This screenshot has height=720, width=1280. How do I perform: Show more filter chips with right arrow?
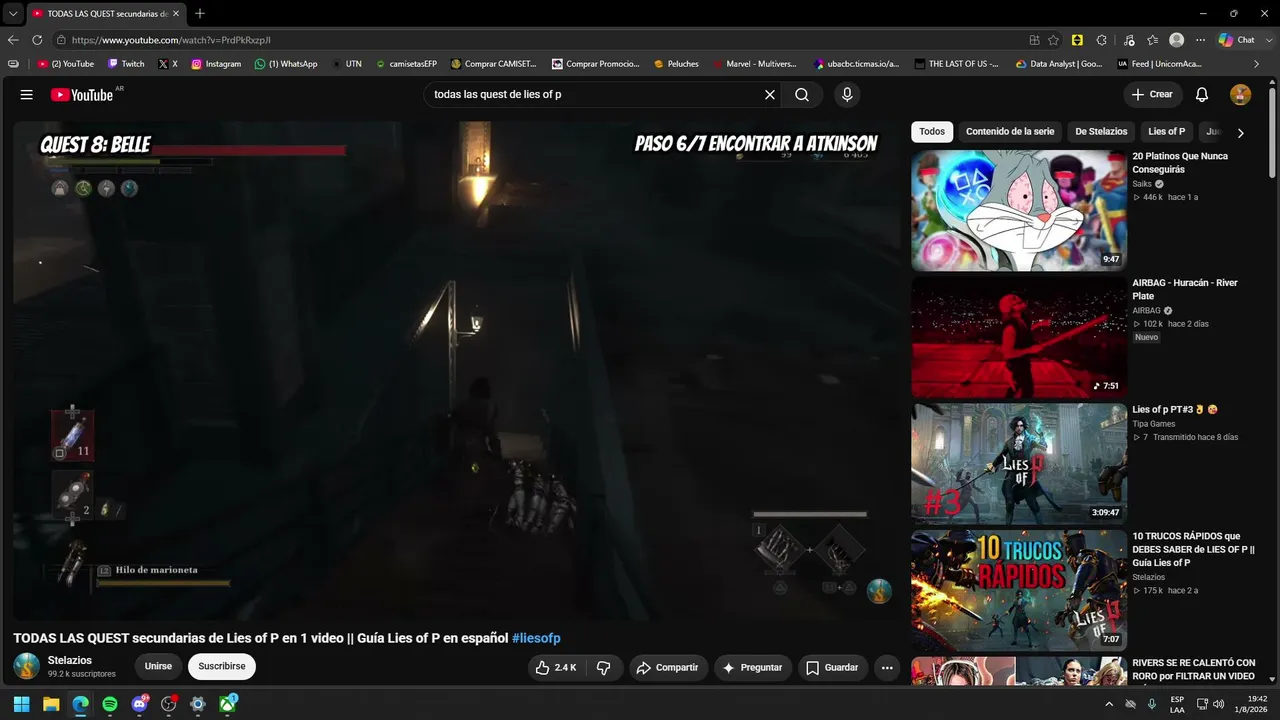1240,133
